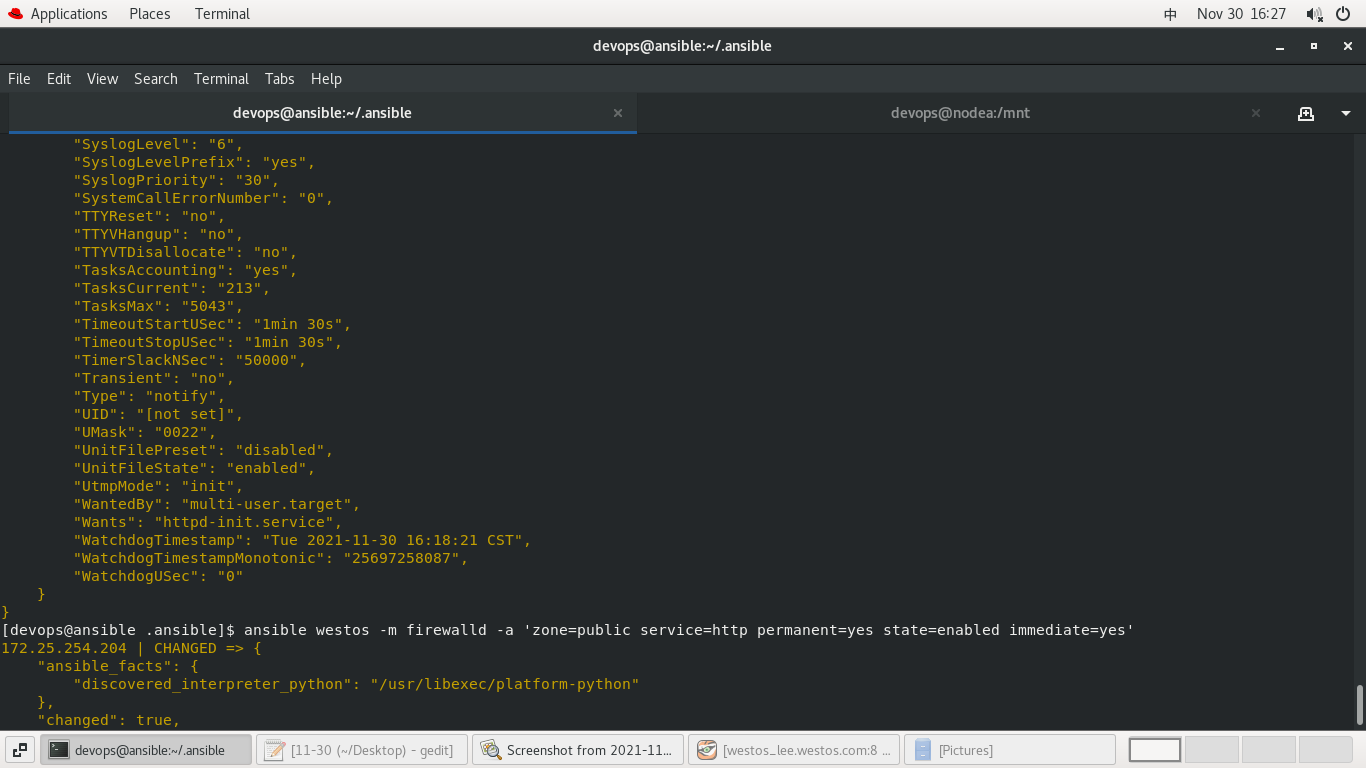The width and height of the screenshot is (1366, 768).
Task: Click the 172.25.254.204 | CHANGED line
Action: click(x=131, y=648)
